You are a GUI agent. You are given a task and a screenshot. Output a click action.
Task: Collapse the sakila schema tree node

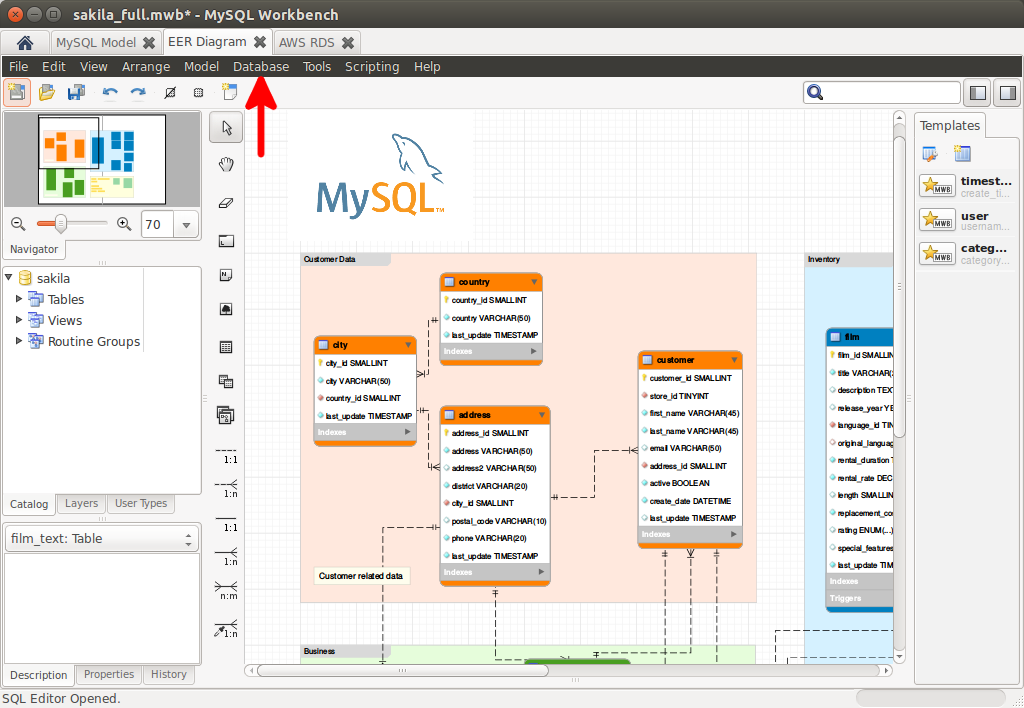(8, 278)
